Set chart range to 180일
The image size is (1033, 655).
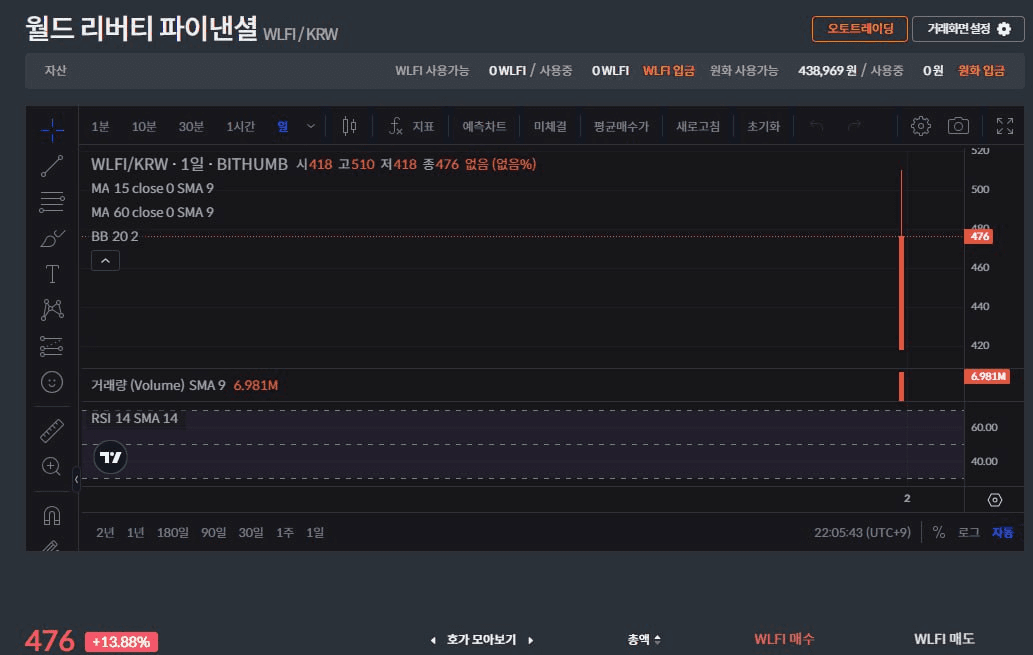[x=173, y=532]
